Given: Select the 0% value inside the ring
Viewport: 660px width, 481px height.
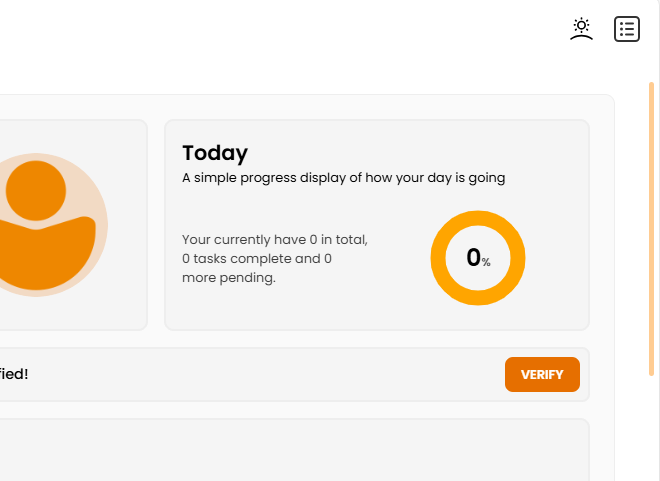Looking at the screenshot, I should click(478, 258).
